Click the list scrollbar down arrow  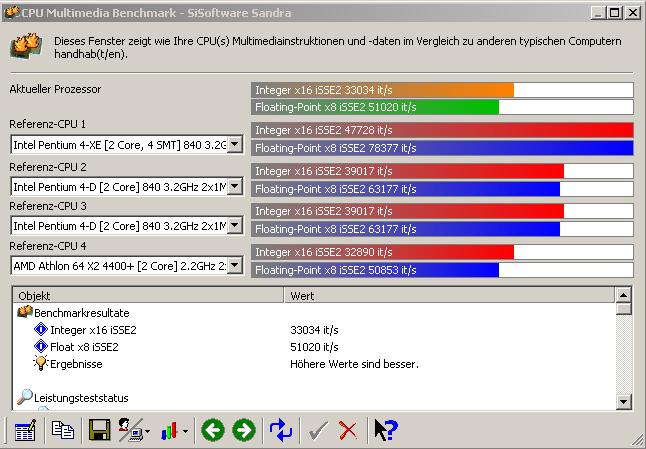coord(623,401)
